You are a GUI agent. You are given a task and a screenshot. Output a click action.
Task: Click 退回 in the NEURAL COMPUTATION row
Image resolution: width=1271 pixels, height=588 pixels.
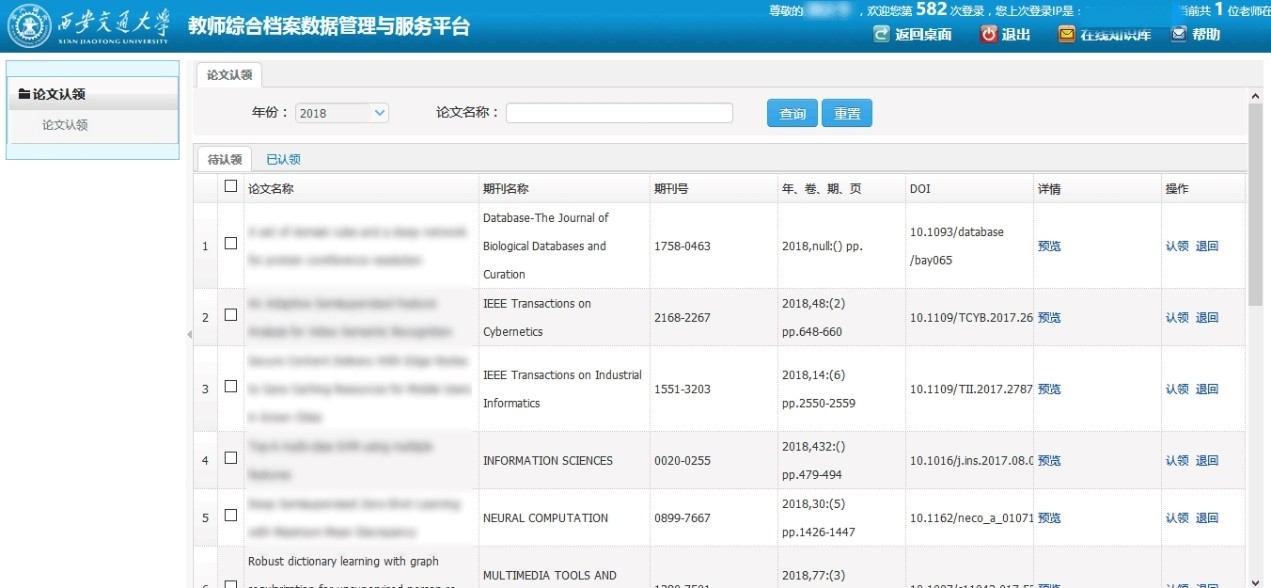click(x=1207, y=518)
